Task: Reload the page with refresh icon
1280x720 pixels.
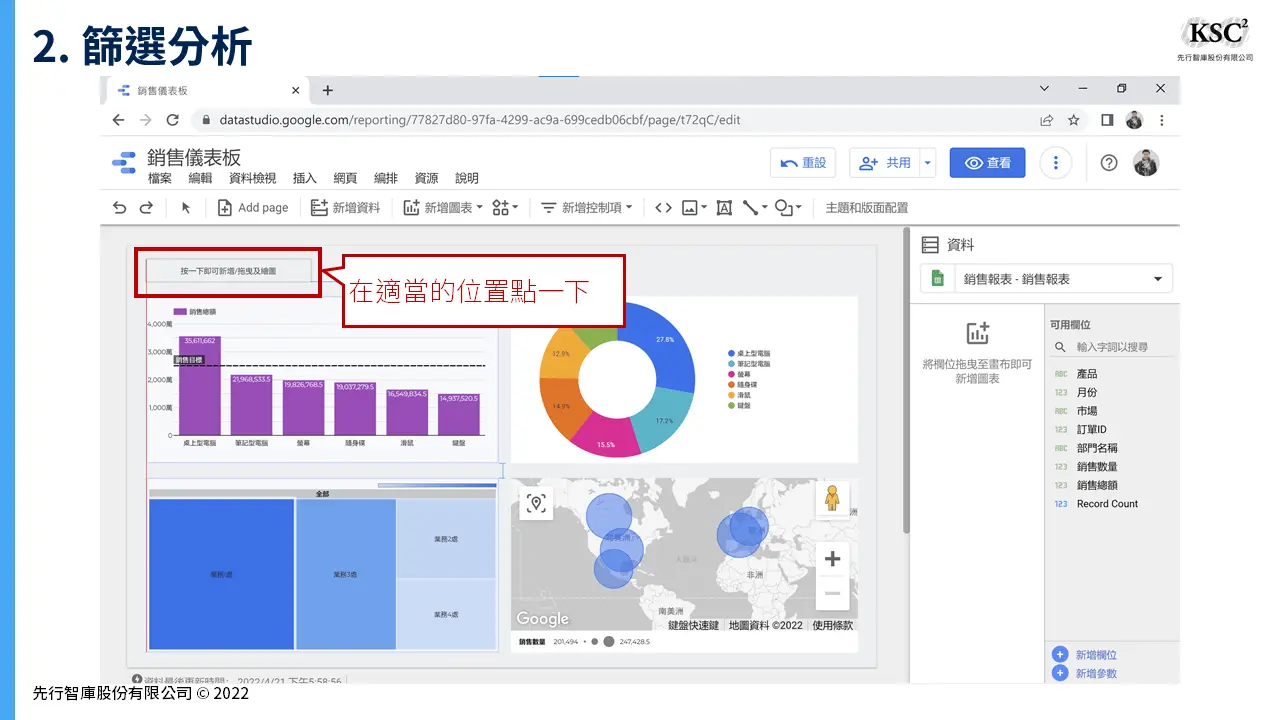Action: click(172, 120)
